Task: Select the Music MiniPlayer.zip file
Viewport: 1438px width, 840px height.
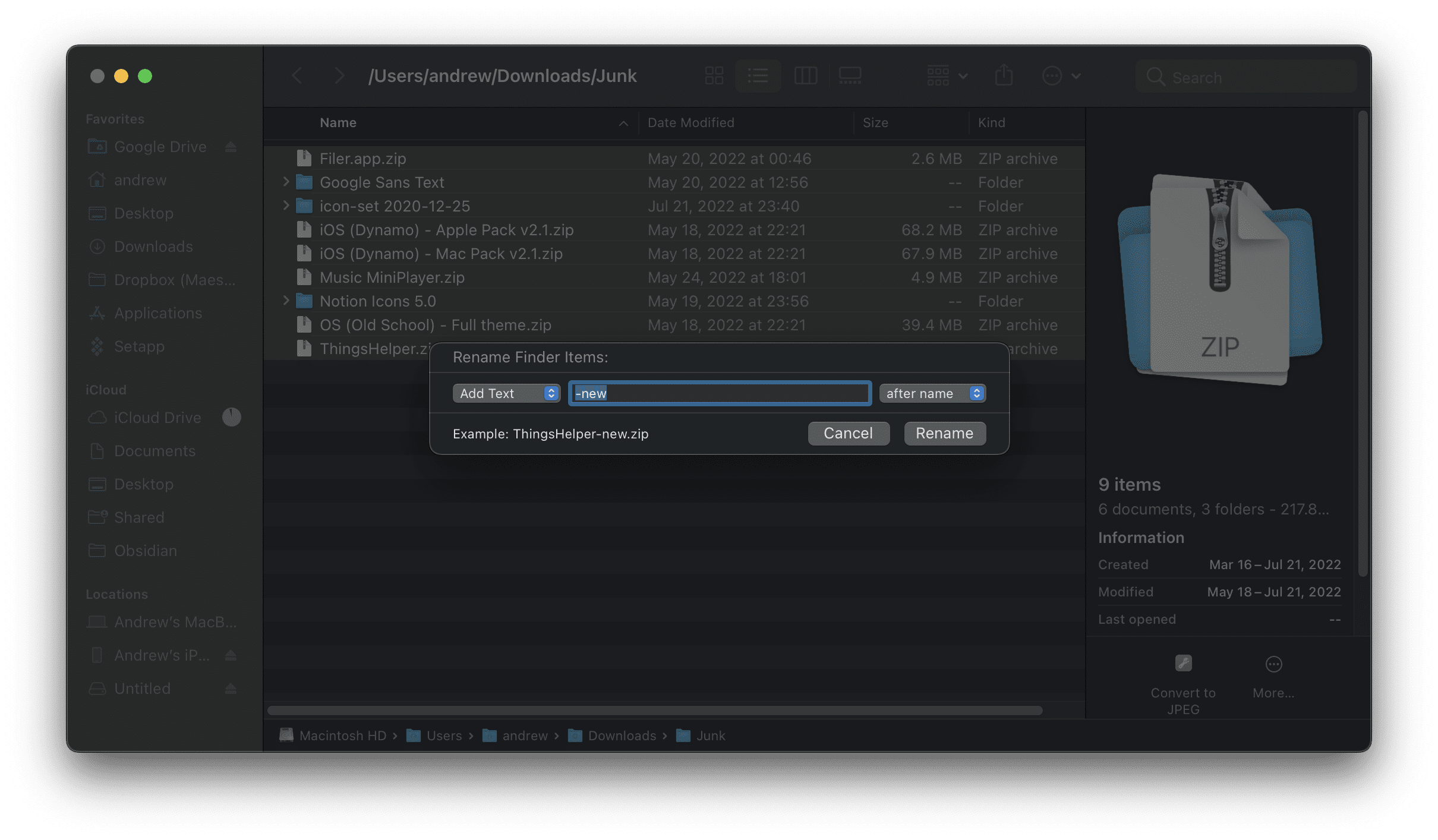Action: (x=674, y=277)
